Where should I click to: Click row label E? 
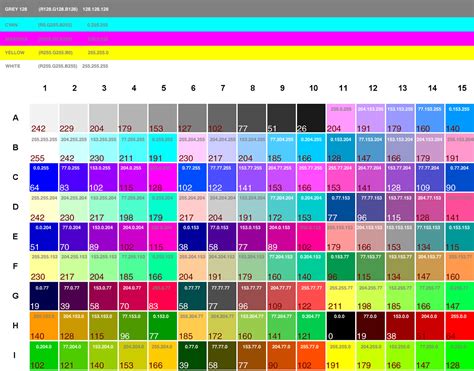click(x=15, y=236)
